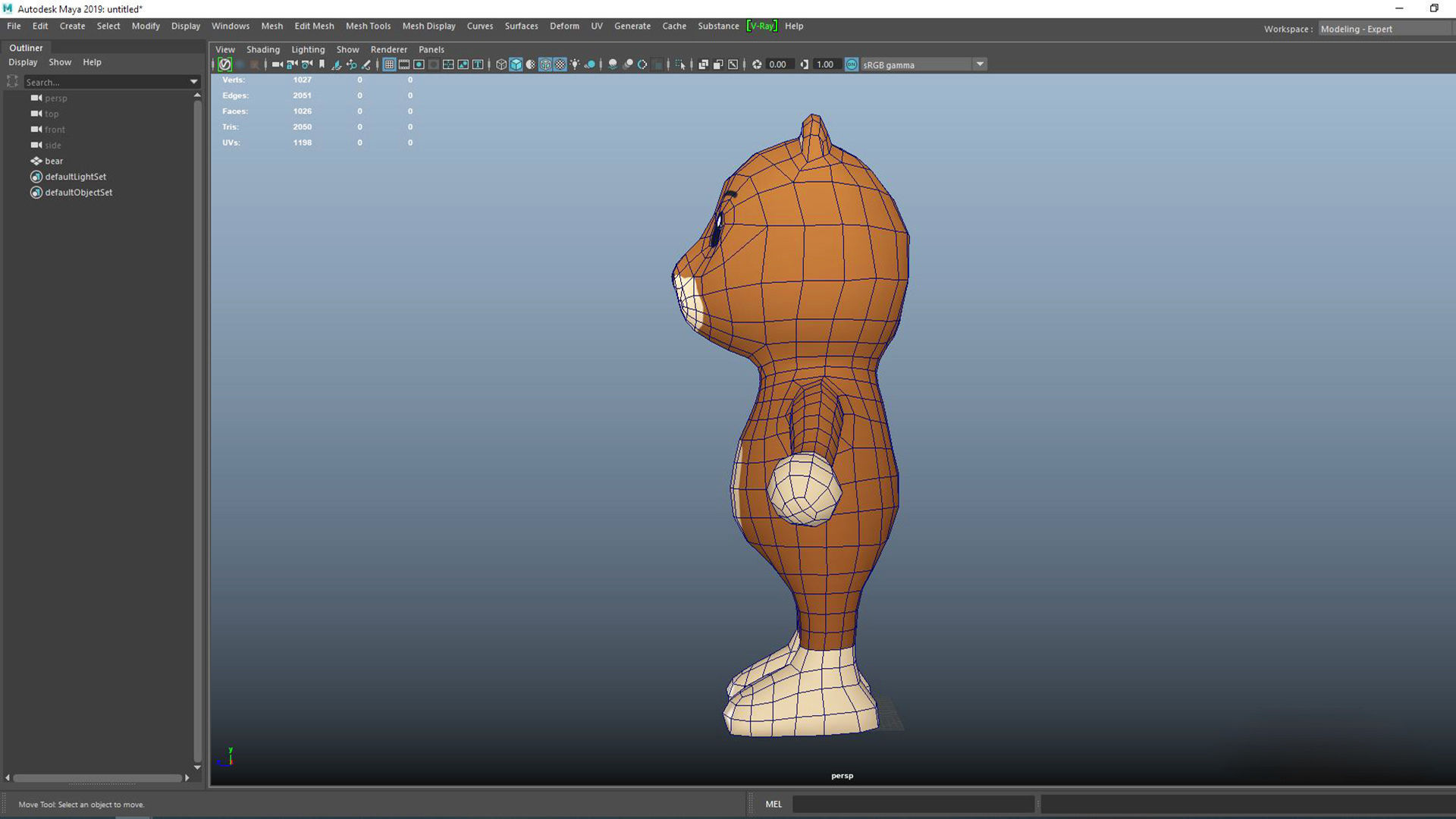Click the Gamma value field 1.00
The height and width of the screenshot is (819, 1456).
click(x=826, y=64)
